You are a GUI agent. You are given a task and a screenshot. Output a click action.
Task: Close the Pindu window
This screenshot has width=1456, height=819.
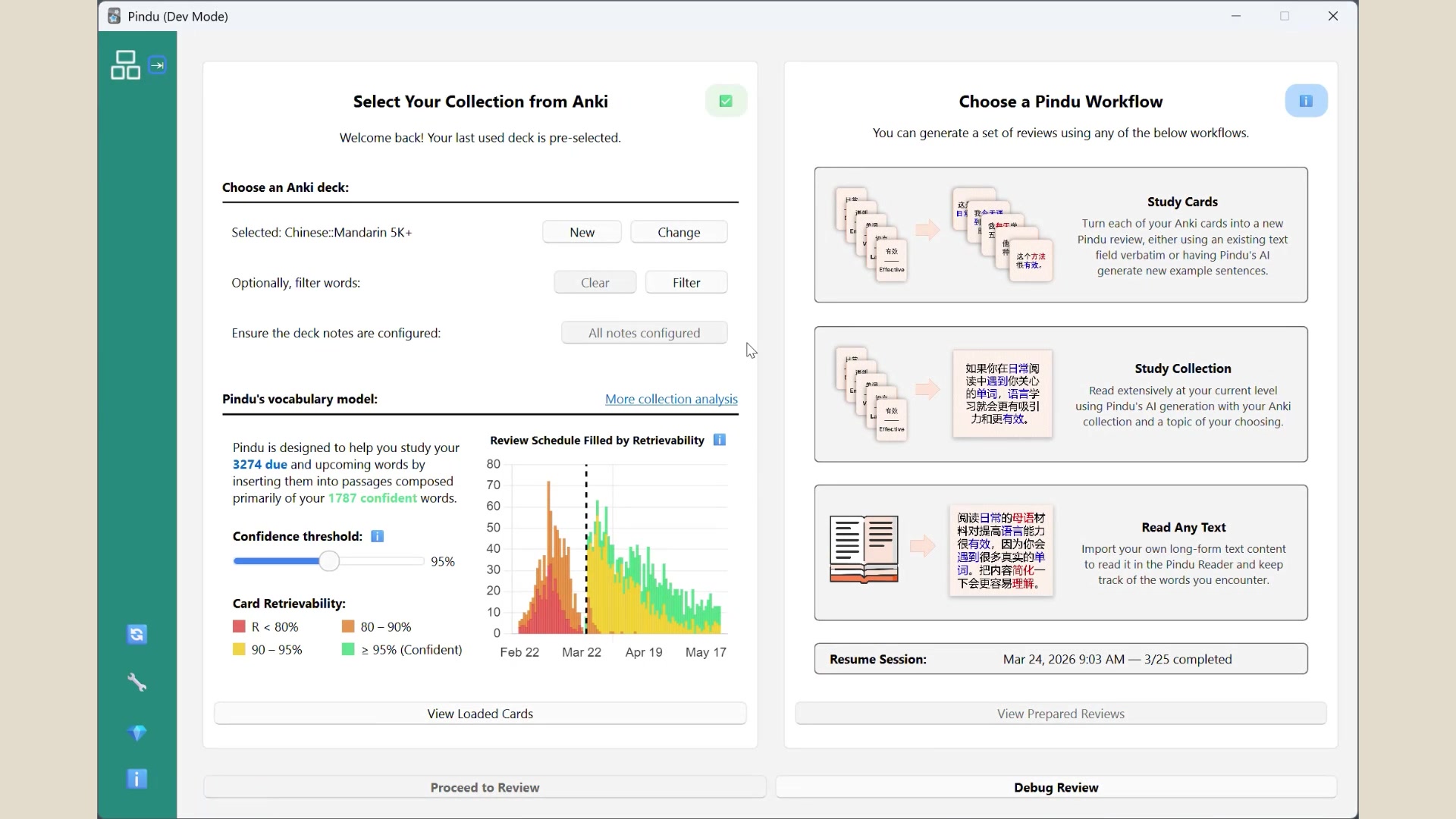(1333, 16)
